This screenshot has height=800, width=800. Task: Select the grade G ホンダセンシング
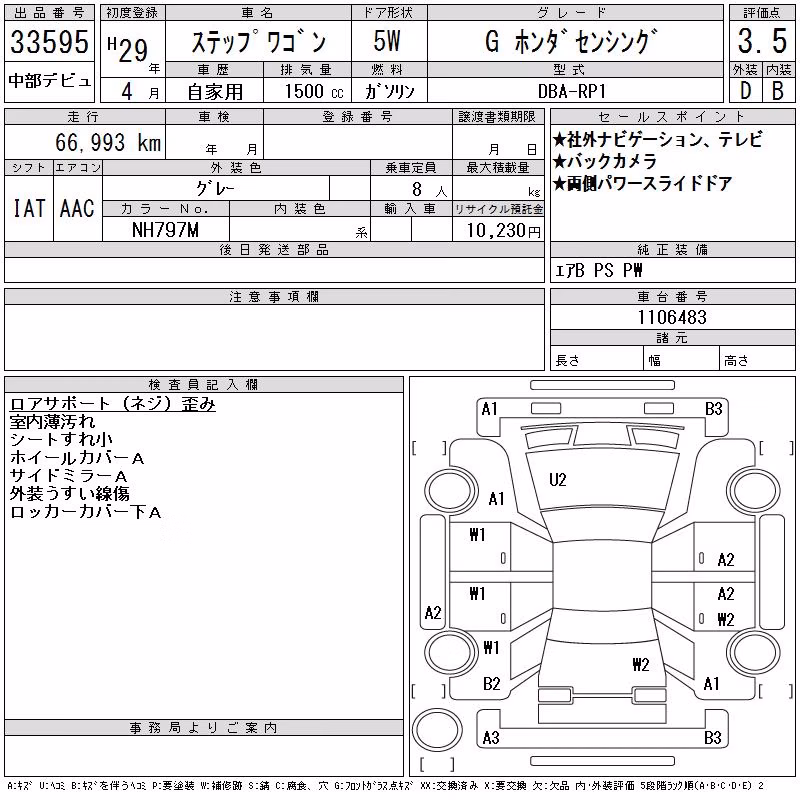(x=570, y=41)
